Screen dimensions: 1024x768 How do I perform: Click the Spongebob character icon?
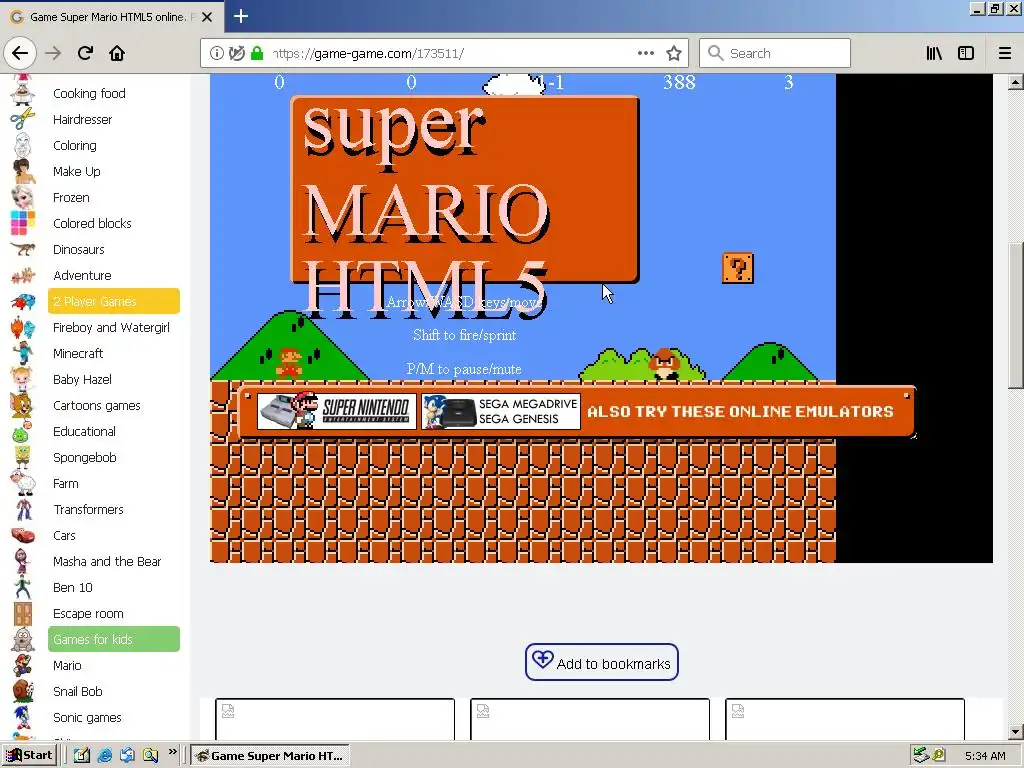[22, 457]
